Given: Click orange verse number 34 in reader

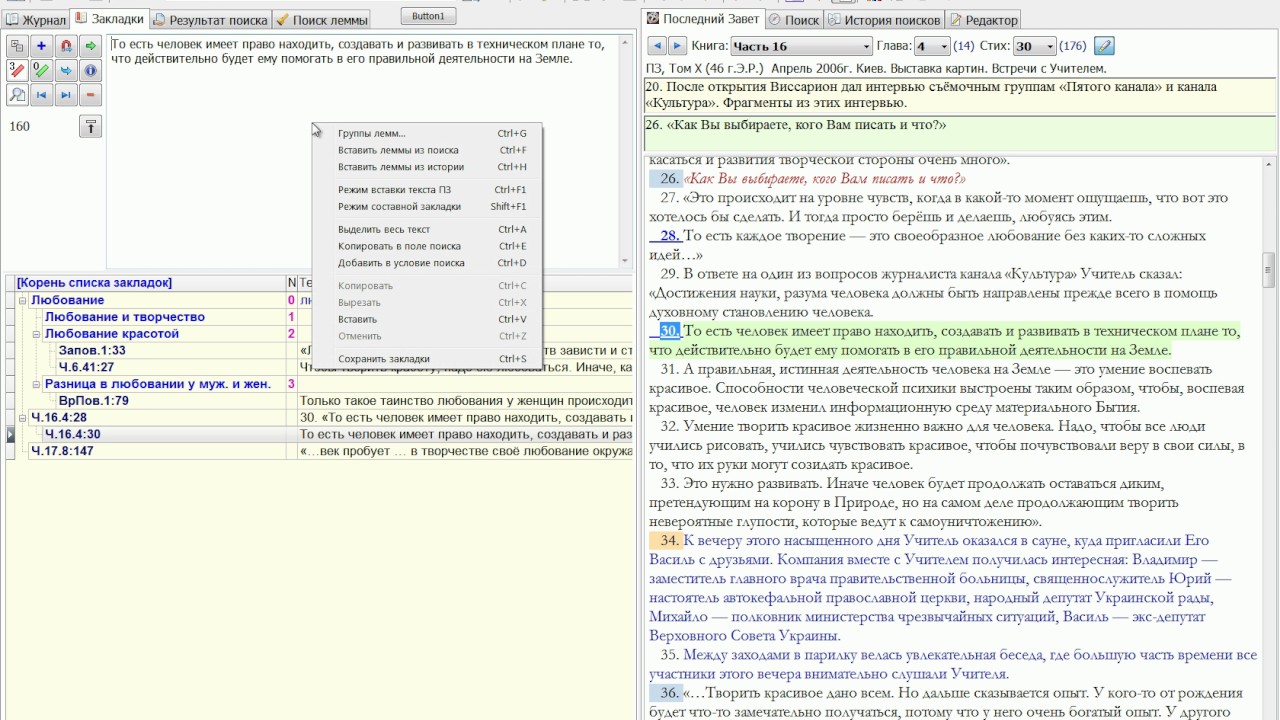Looking at the screenshot, I should (670, 541).
